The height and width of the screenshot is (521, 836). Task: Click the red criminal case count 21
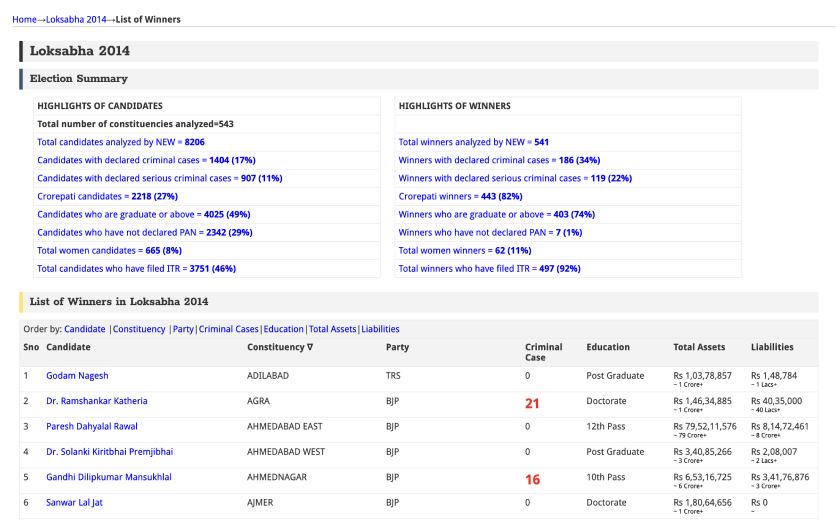pyautogui.click(x=532, y=404)
